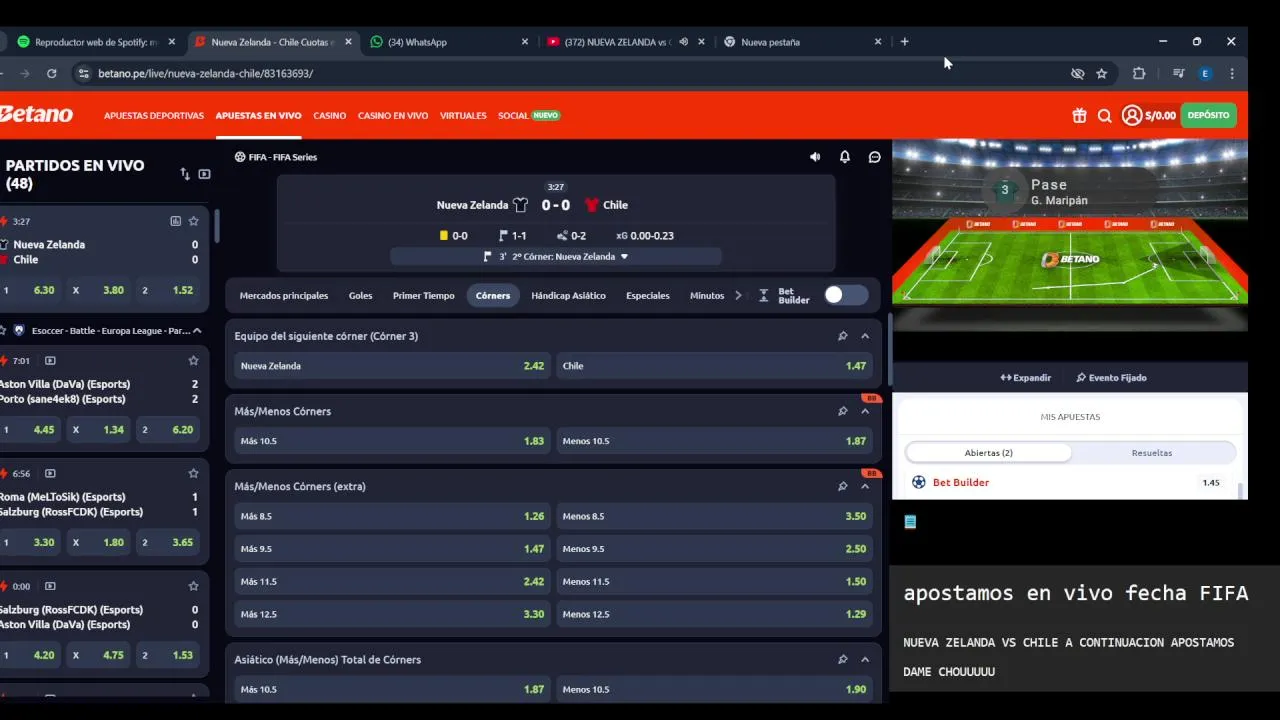1280x720 pixels.
Task: Enable the Bet Builder toggle
Action: (846, 295)
